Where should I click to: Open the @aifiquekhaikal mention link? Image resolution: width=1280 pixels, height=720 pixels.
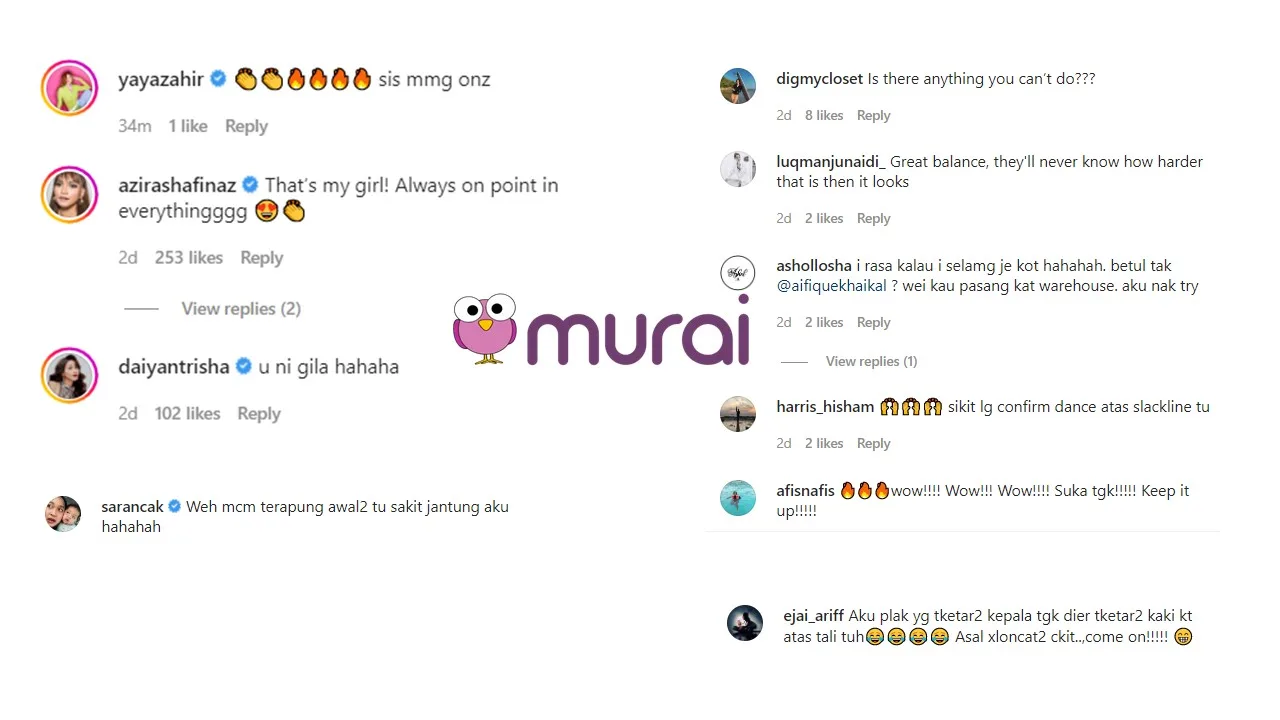(x=831, y=286)
